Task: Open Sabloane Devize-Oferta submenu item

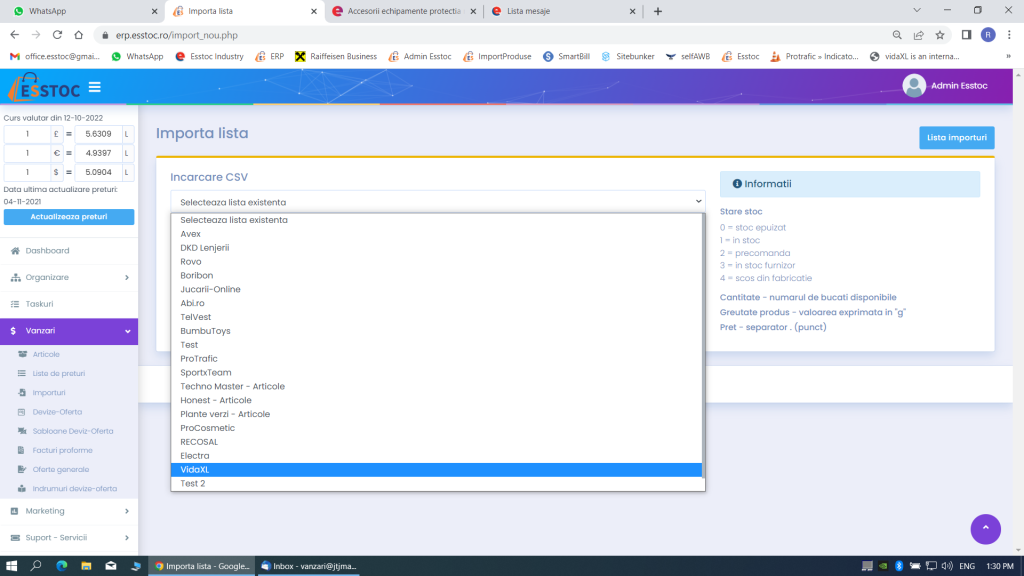Action: click(72, 431)
